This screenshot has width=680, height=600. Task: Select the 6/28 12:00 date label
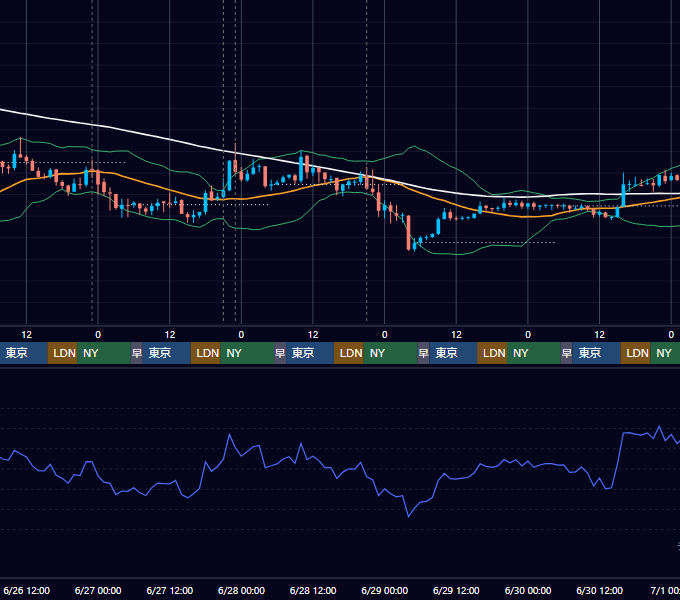313,590
